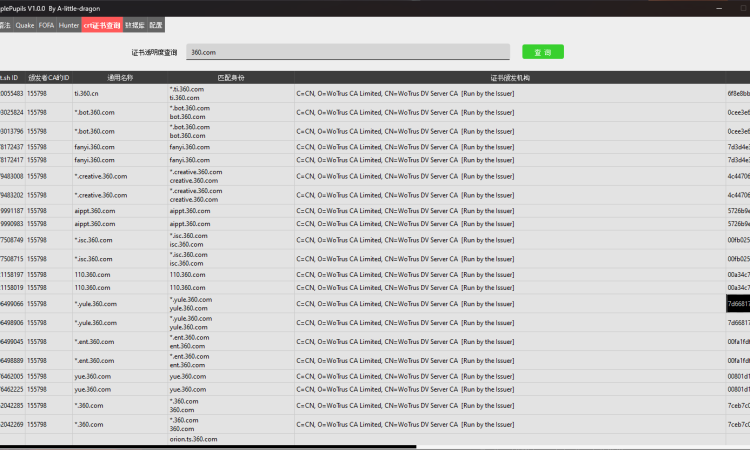Click ID cell ending 6462225

[x=12, y=389]
